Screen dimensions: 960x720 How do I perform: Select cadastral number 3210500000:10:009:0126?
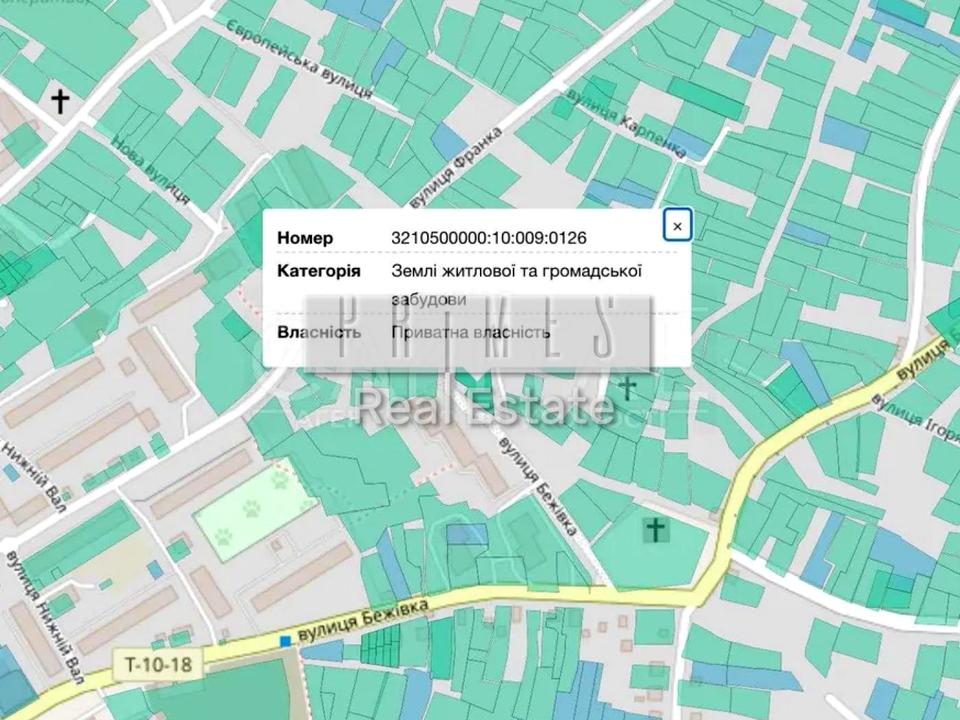488,238
